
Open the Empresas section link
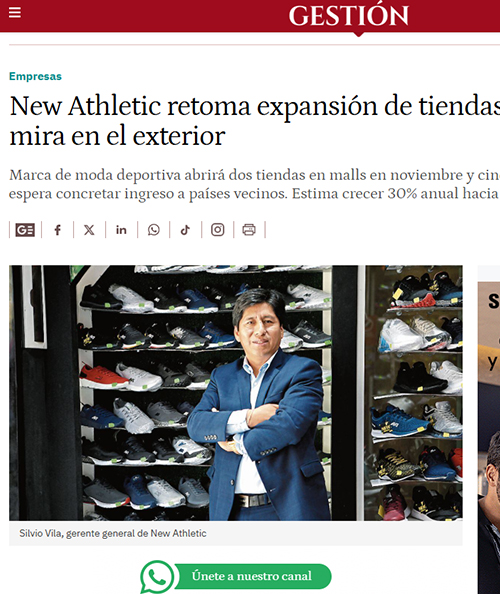click(35, 76)
